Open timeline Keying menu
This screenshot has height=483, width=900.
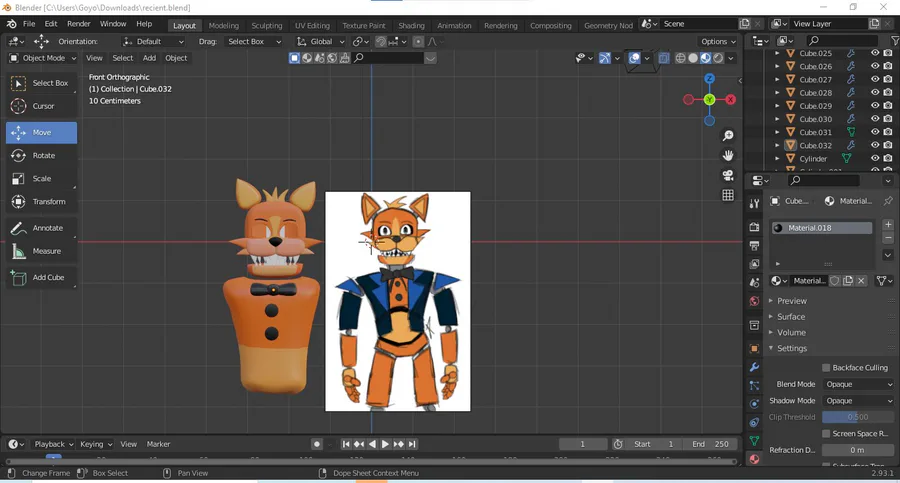coord(95,444)
